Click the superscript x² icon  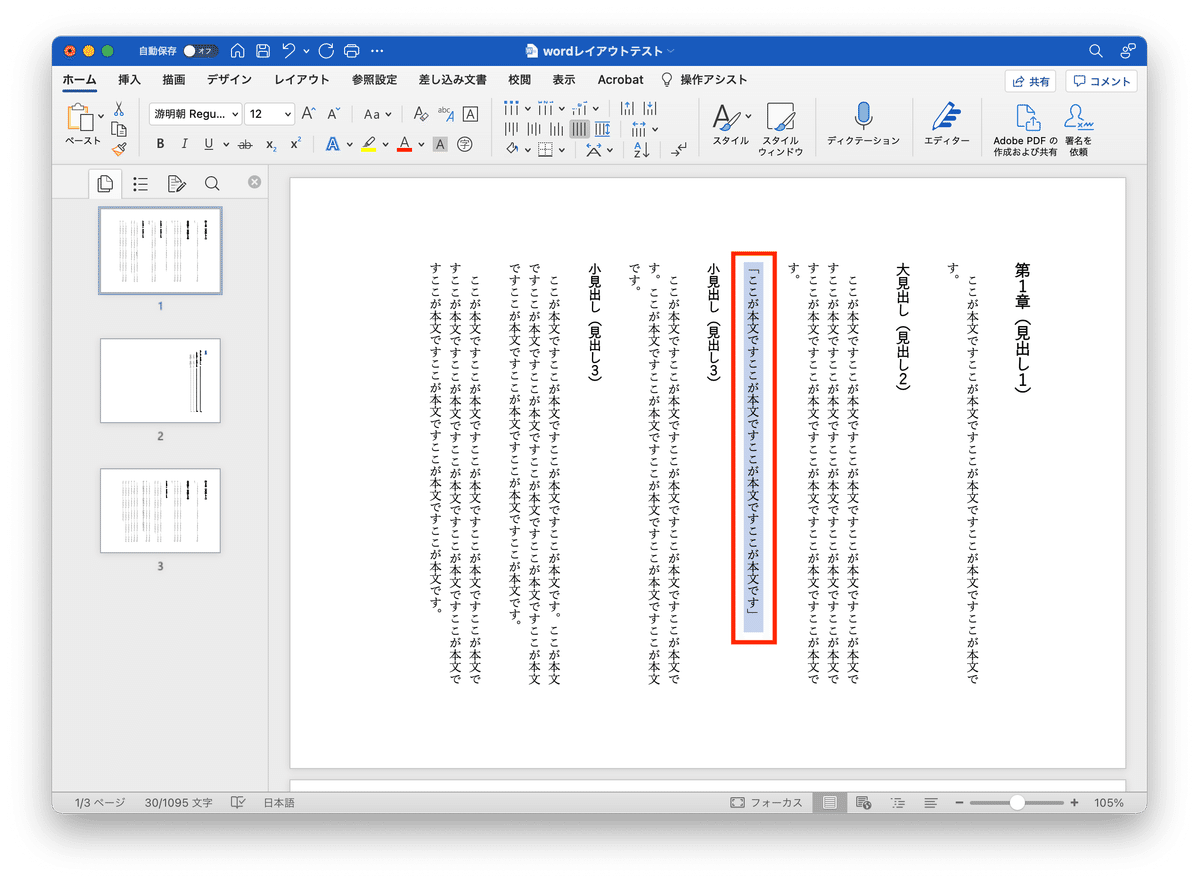pyautogui.click(x=296, y=144)
